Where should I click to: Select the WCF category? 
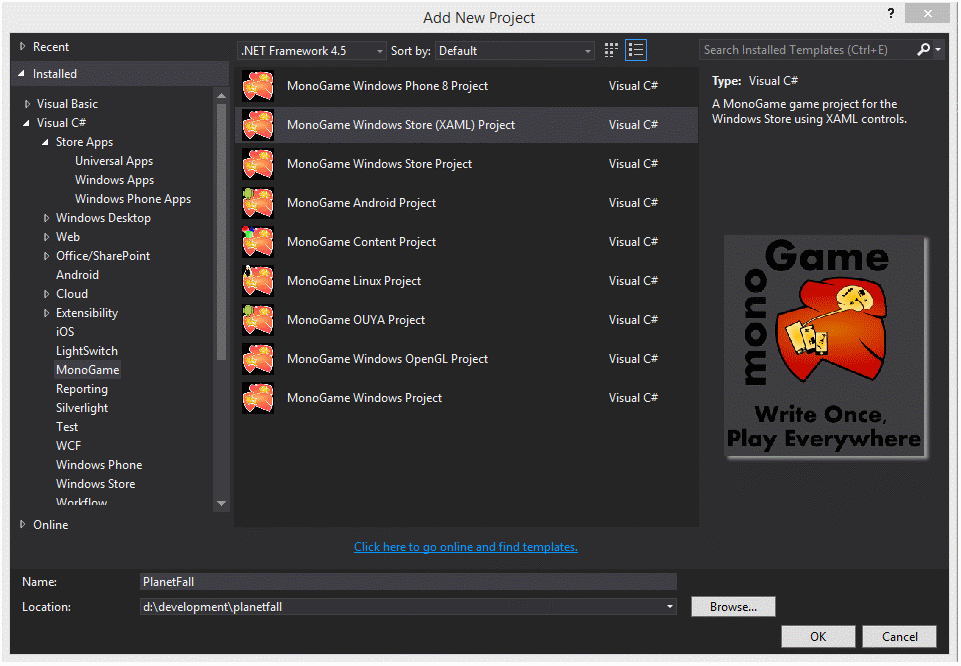point(69,446)
